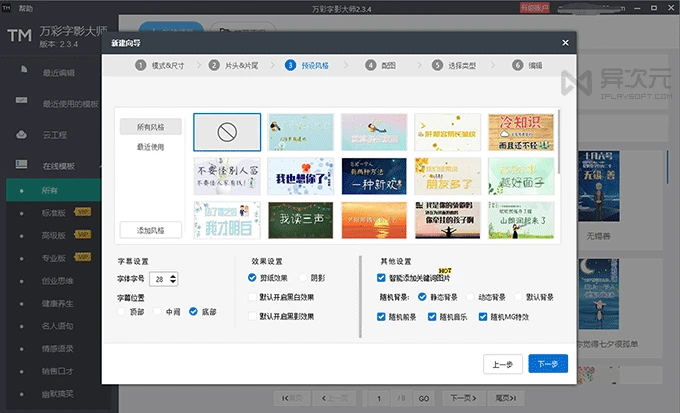Choose the 我才明白 style thumbnail
This screenshot has width=680, height=413.
[227, 220]
